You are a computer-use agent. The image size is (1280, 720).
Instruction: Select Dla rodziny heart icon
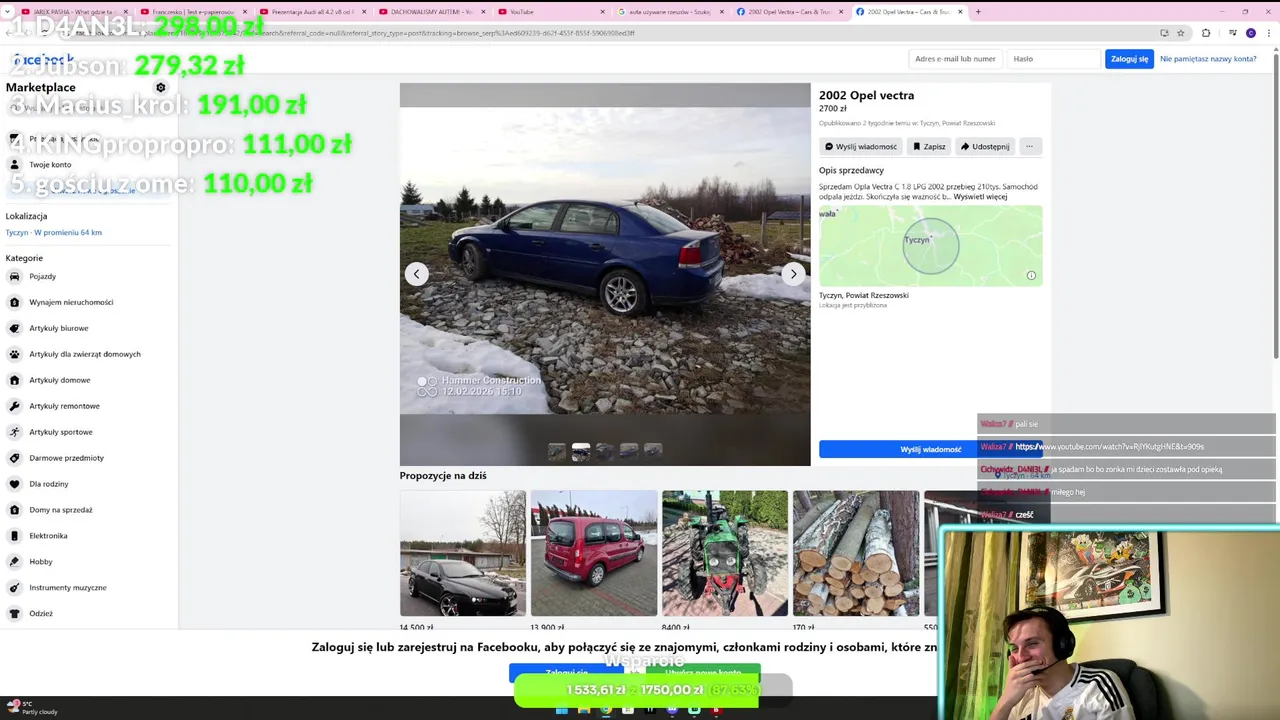pyautogui.click(x=14, y=484)
